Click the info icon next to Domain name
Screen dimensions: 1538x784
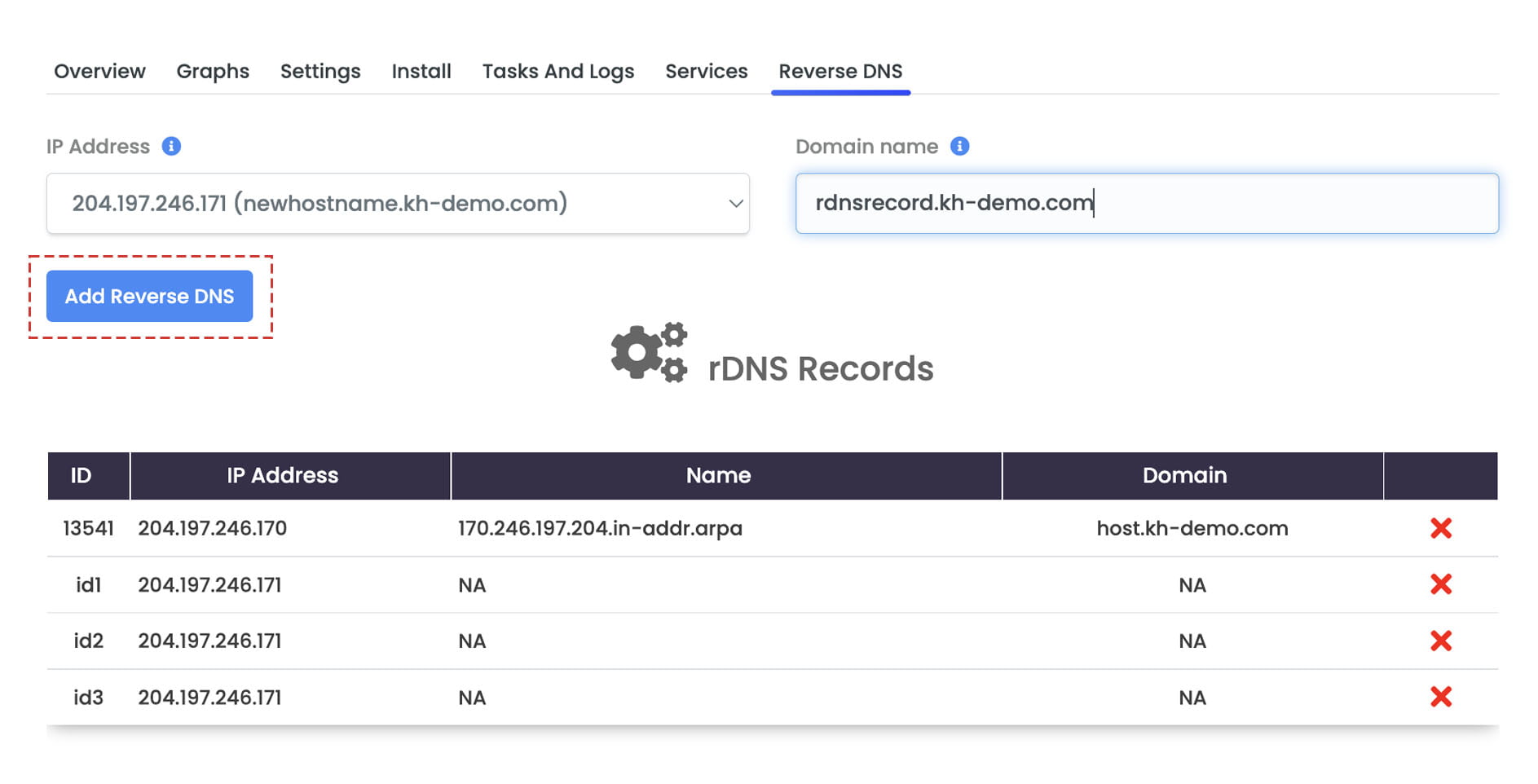960,147
